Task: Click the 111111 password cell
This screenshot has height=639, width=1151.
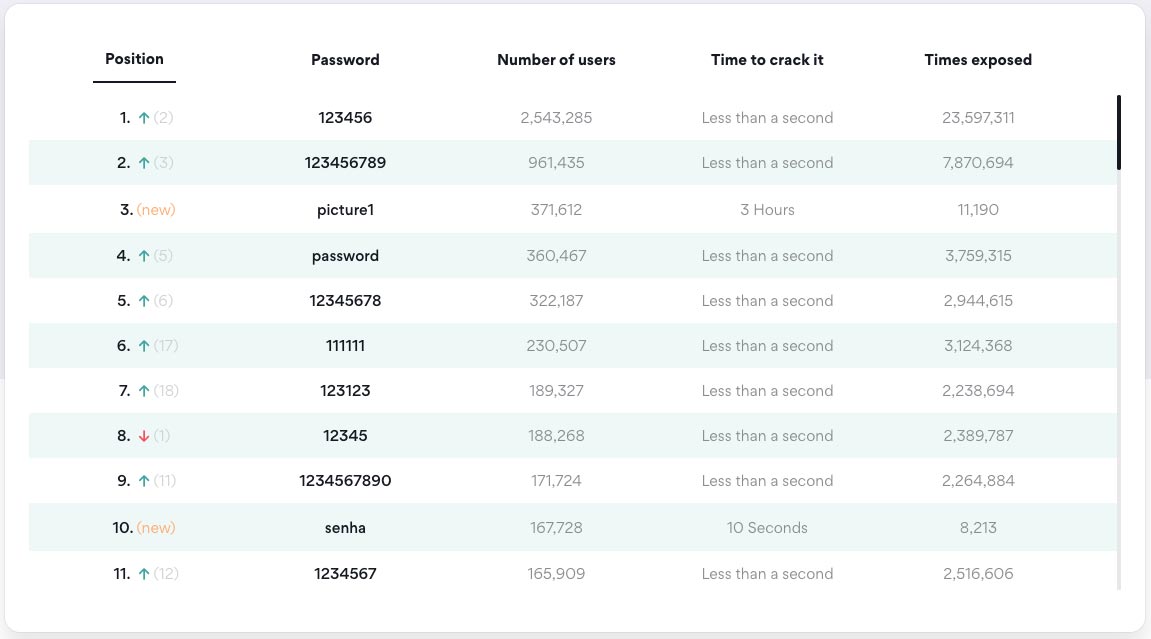Action: click(x=345, y=346)
